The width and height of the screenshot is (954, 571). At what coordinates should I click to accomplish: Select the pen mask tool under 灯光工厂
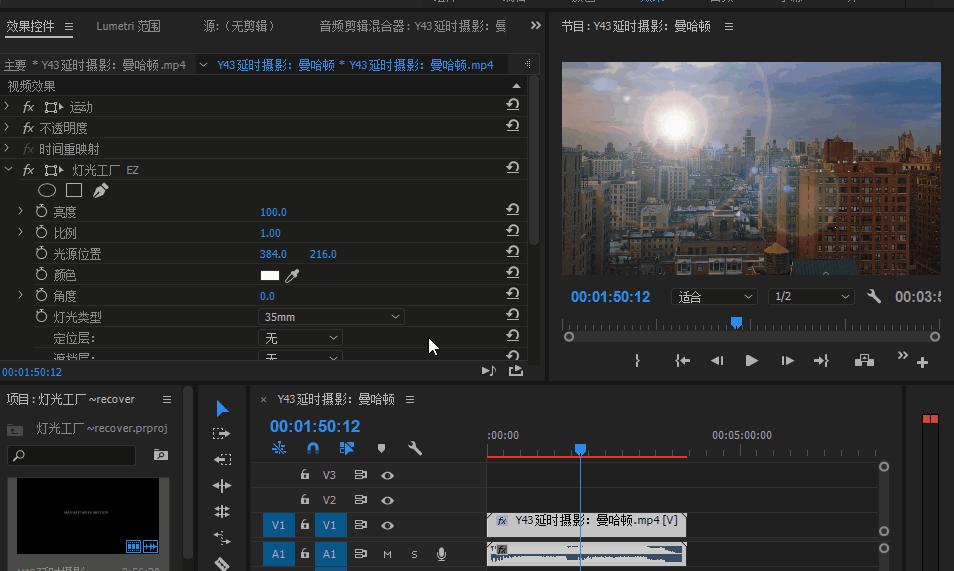(x=100, y=191)
